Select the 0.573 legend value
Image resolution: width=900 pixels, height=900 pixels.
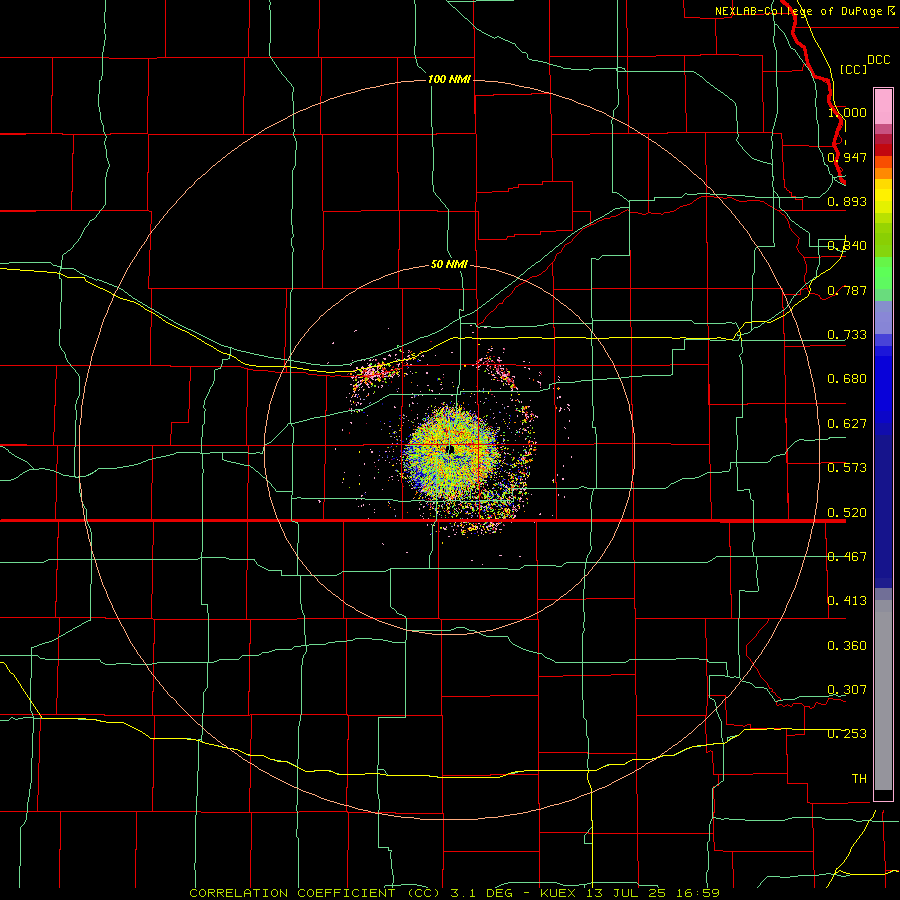click(x=847, y=468)
